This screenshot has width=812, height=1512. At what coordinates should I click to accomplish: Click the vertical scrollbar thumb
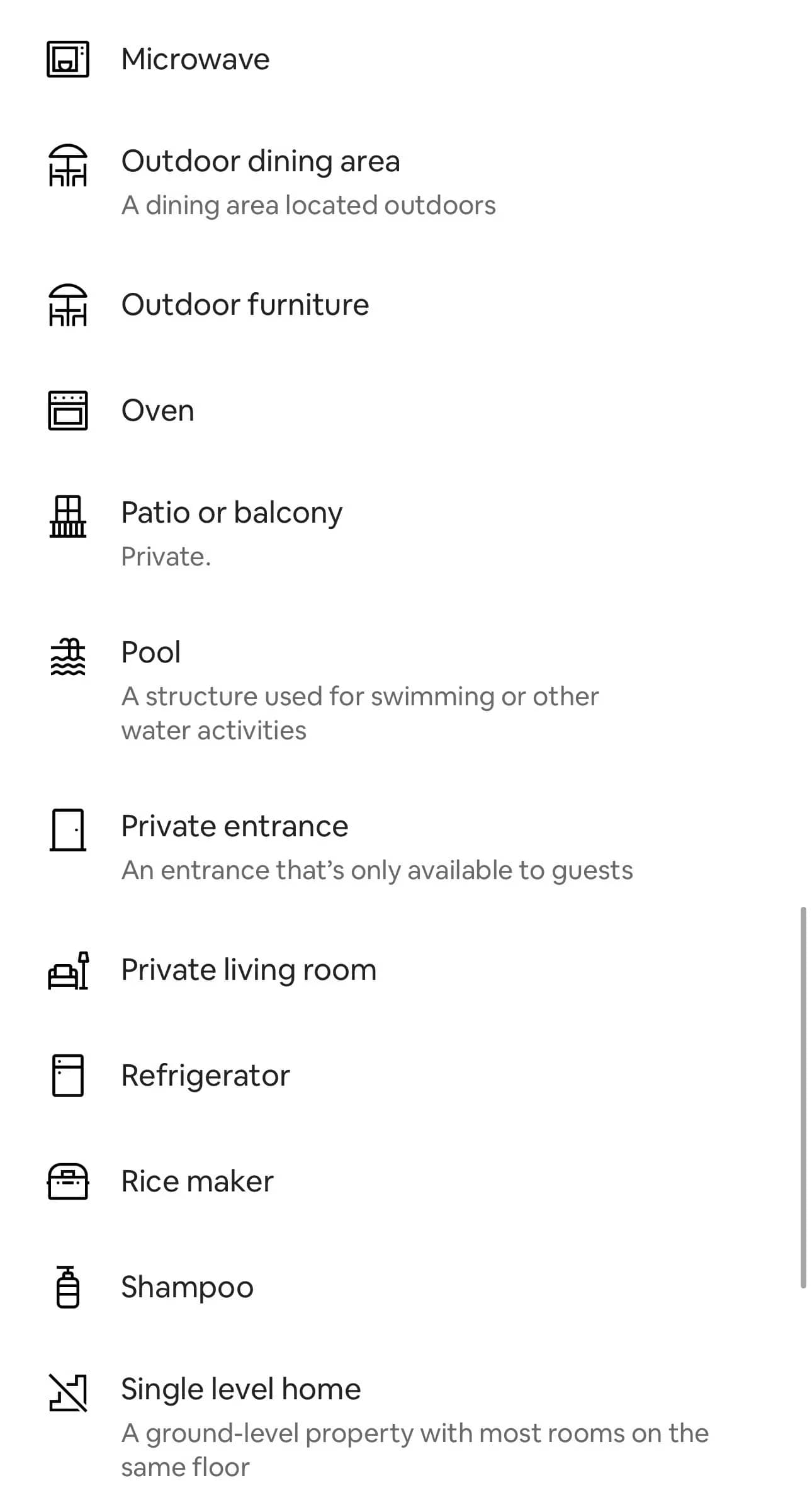(803, 1097)
